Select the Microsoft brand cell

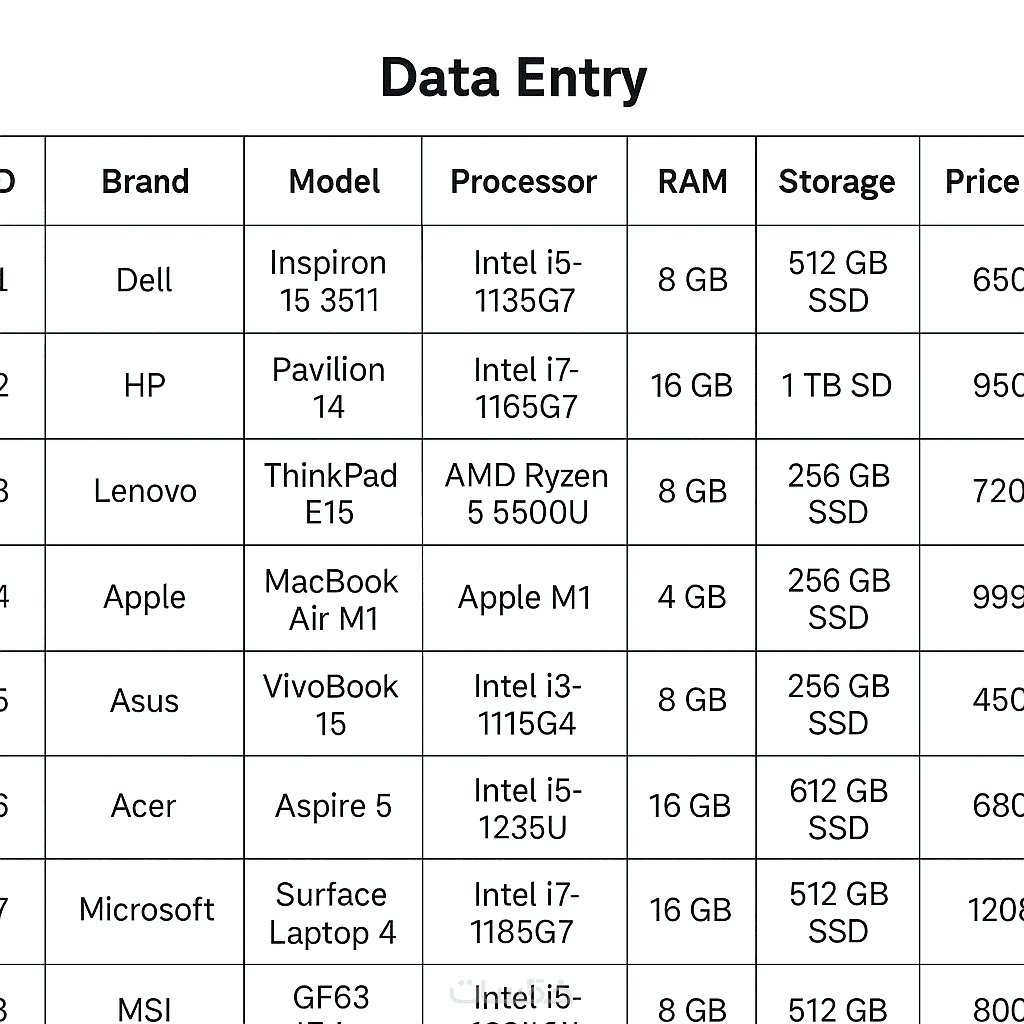147,910
